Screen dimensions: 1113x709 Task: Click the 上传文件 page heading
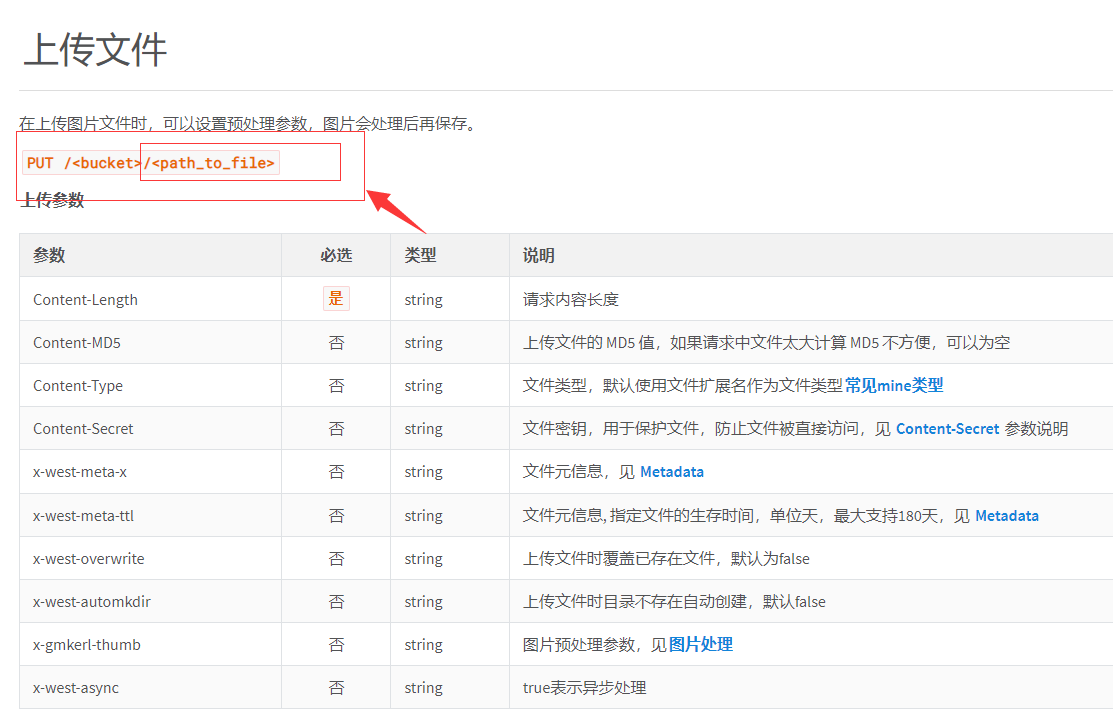point(95,49)
